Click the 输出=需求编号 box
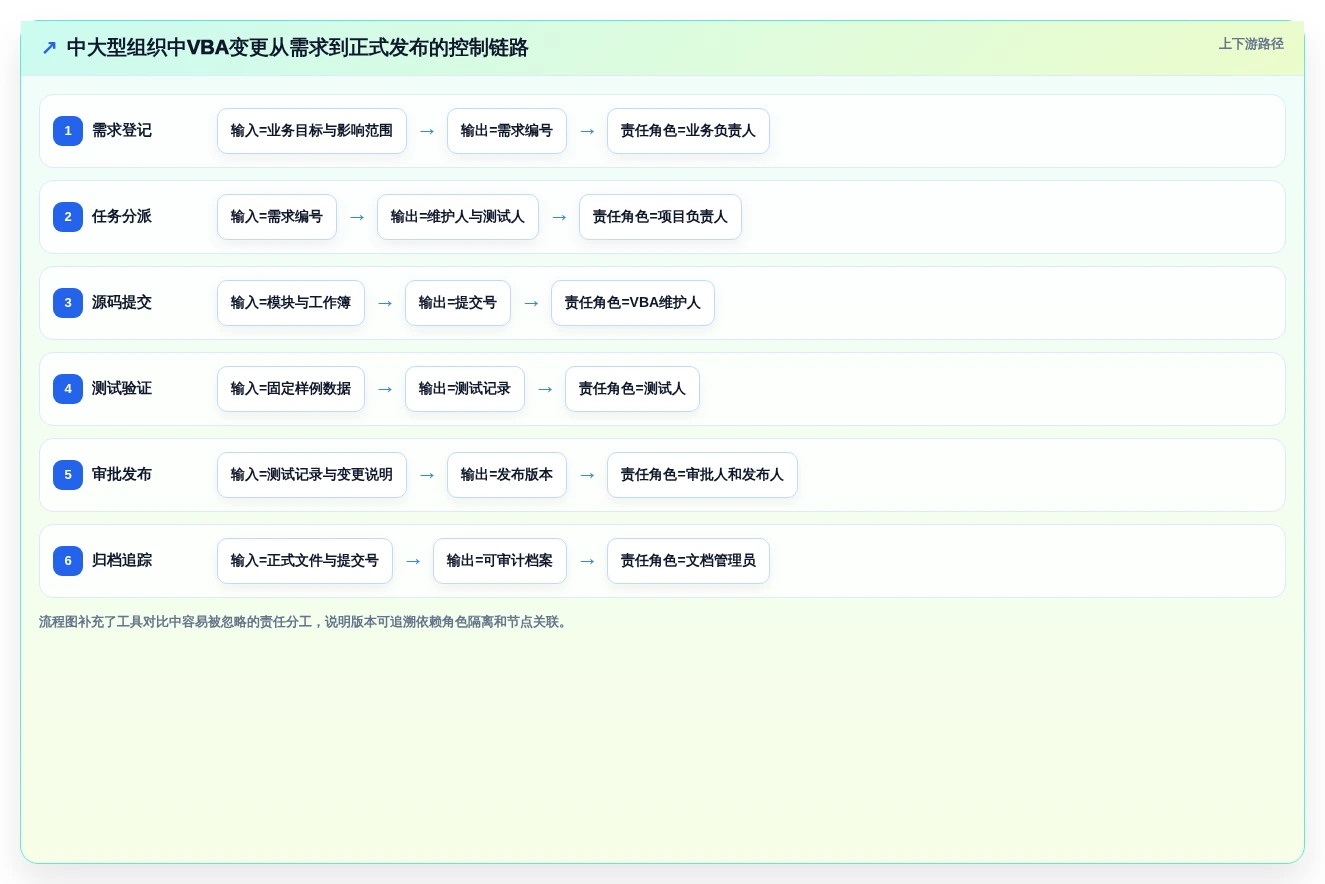This screenshot has width=1325, height=884. [507, 131]
